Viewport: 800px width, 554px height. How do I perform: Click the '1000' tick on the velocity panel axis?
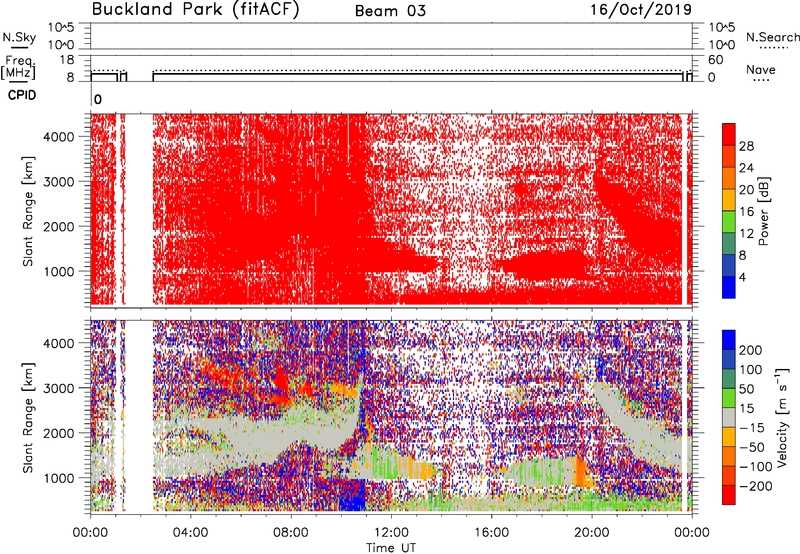pos(59,478)
